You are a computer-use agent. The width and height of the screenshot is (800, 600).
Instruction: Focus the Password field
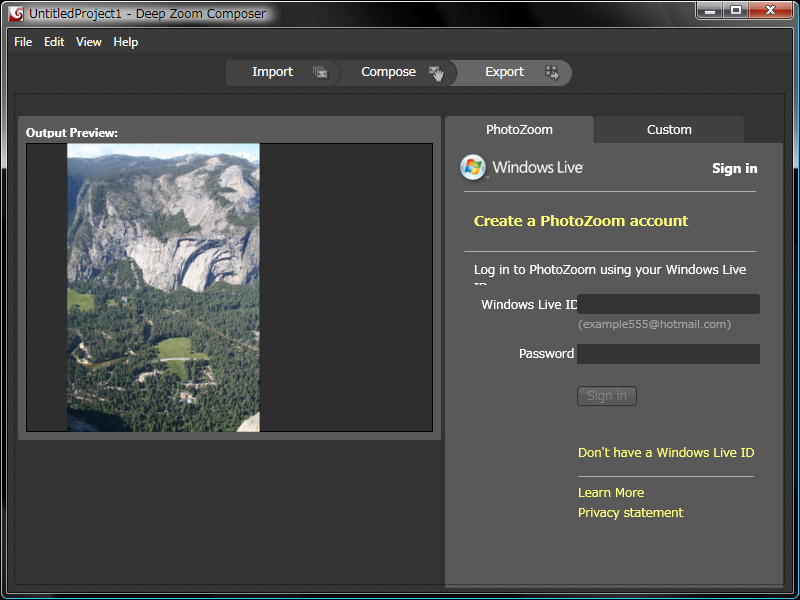point(668,354)
